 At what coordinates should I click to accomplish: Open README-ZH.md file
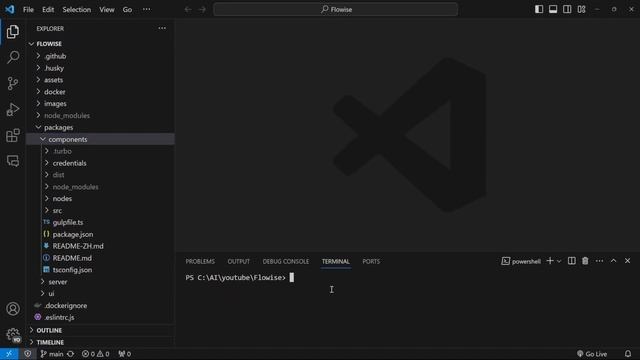tap(101, 246)
